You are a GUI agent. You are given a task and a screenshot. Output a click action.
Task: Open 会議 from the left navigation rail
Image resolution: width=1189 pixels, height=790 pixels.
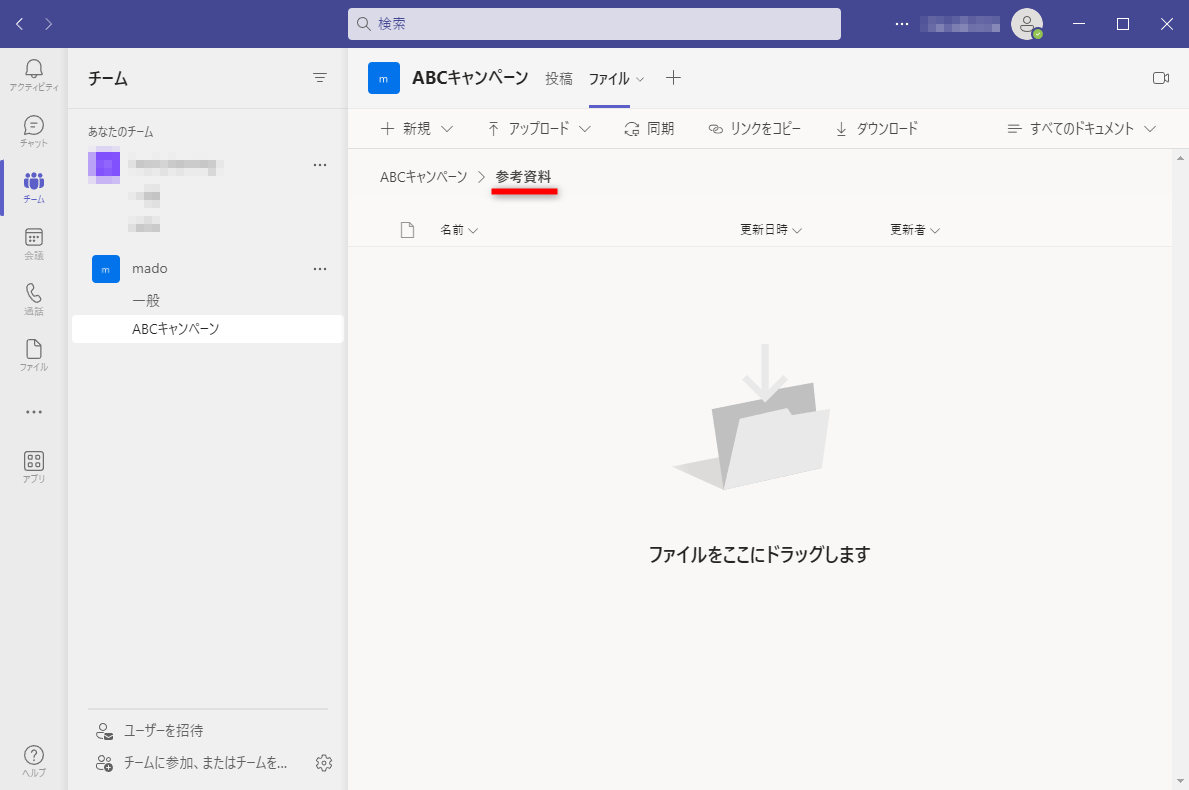point(33,240)
